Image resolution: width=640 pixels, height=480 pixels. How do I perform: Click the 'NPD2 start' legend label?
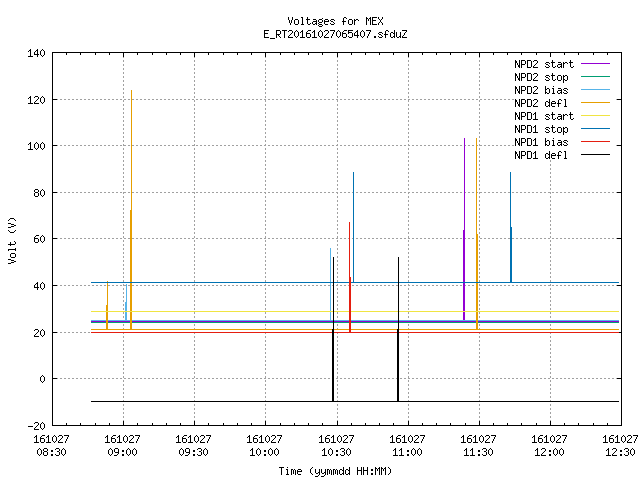[544, 64]
